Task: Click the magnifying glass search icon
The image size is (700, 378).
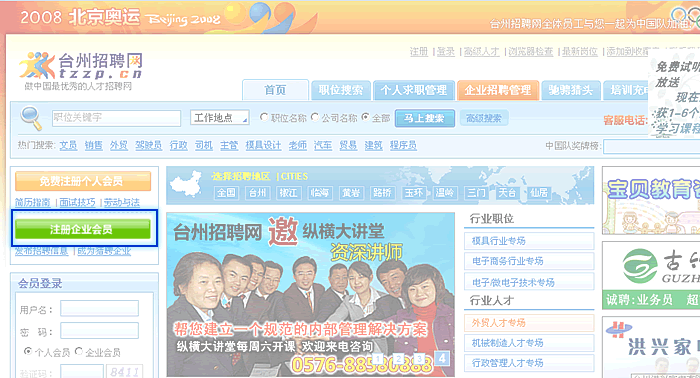Action: click(x=30, y=118)
